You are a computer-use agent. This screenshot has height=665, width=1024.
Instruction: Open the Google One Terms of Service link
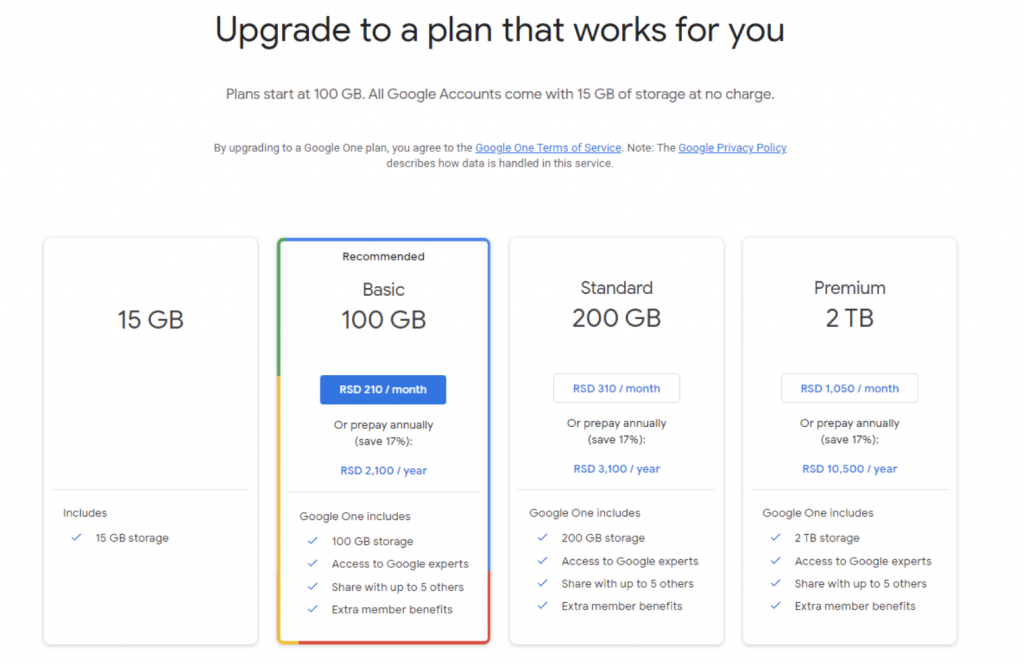pyautogui.click(x=548, y=148)
